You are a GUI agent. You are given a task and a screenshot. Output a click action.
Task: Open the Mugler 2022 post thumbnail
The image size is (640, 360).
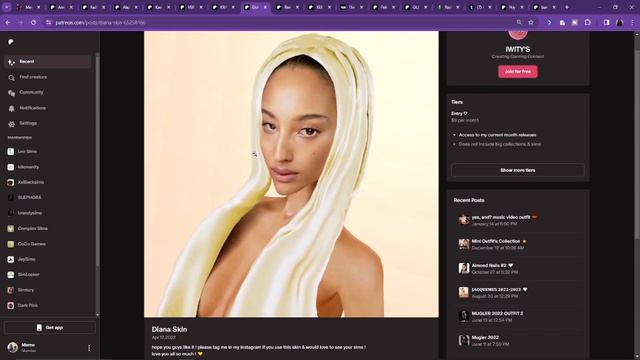tap(463, 340)
